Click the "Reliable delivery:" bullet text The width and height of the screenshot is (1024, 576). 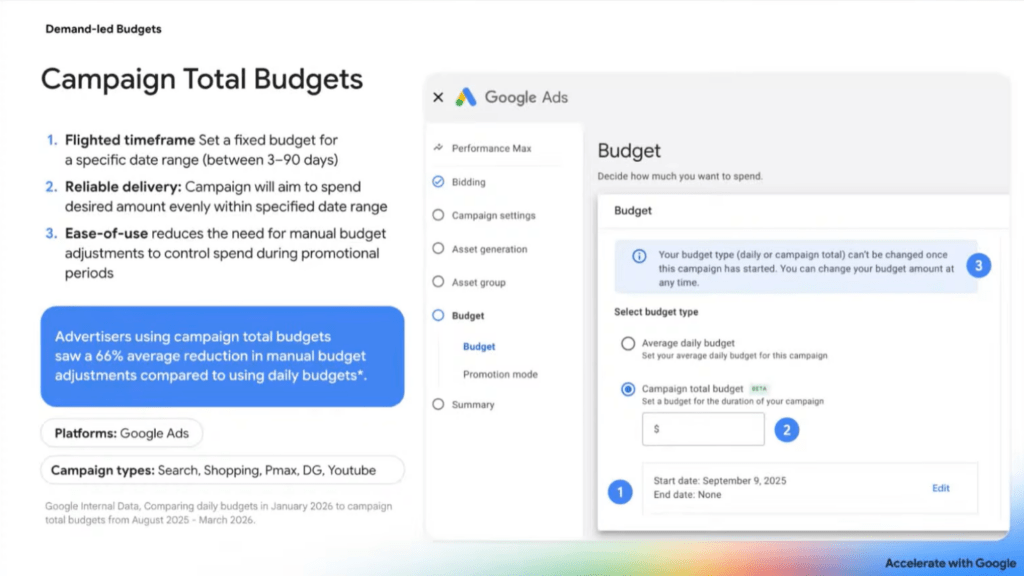123,187
